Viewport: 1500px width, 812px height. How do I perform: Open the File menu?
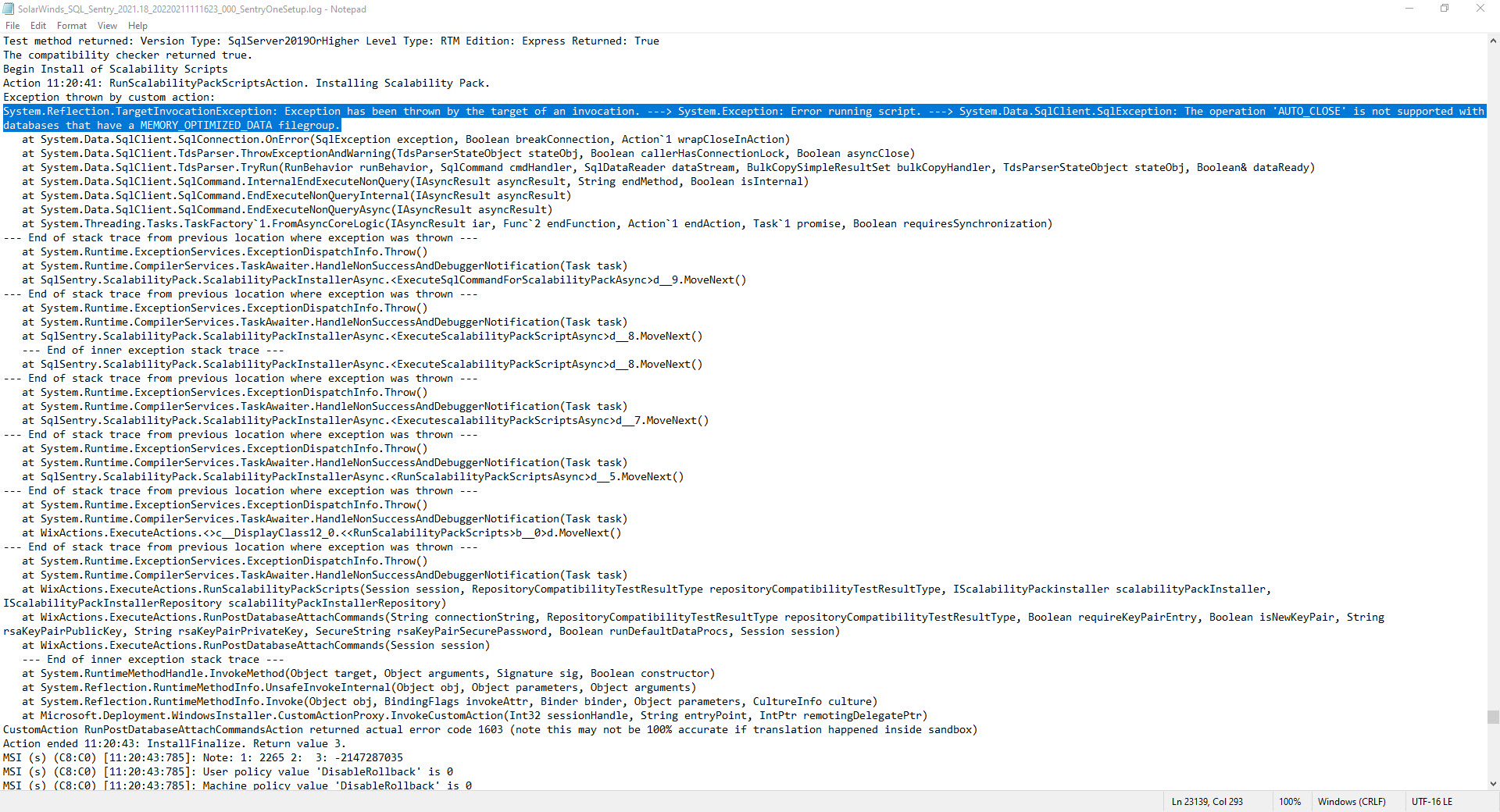coord(12,25)
